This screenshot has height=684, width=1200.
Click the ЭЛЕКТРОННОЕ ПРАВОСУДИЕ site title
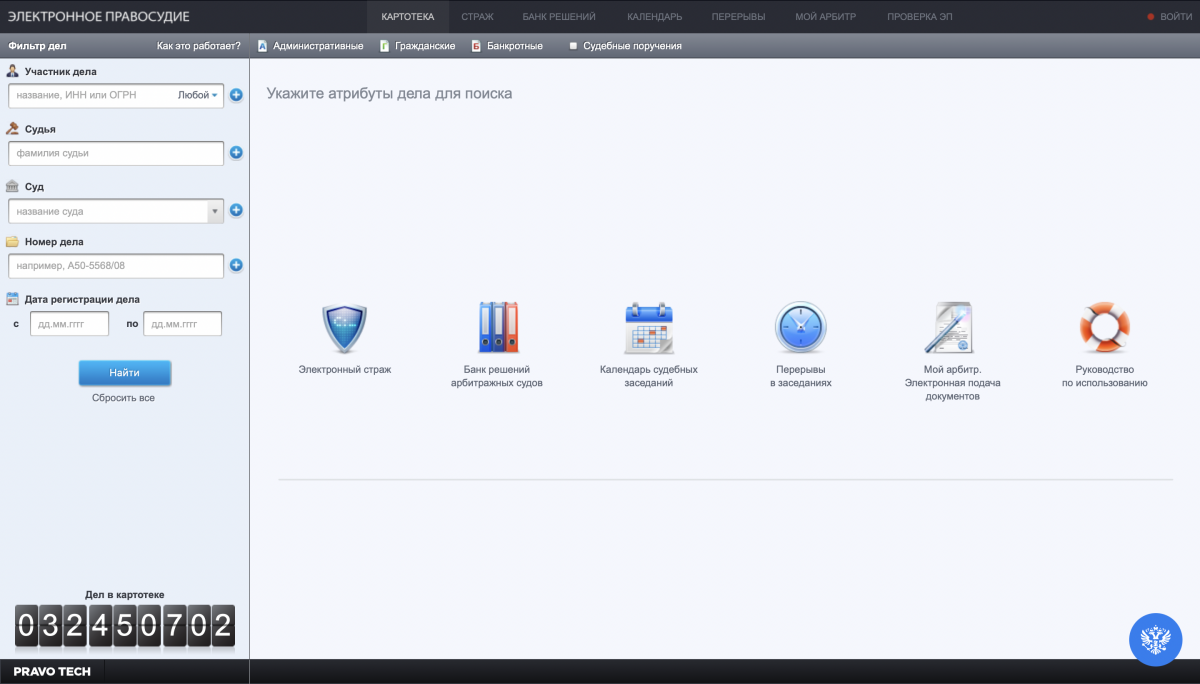pyautogui.click(x=98, y=17)
